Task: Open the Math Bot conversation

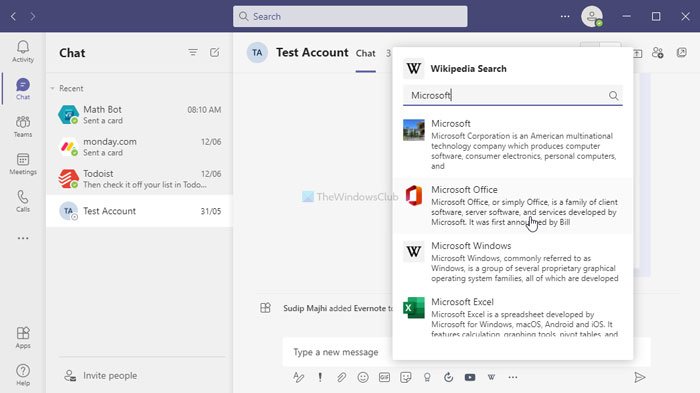Action: (x=139, y=115)
